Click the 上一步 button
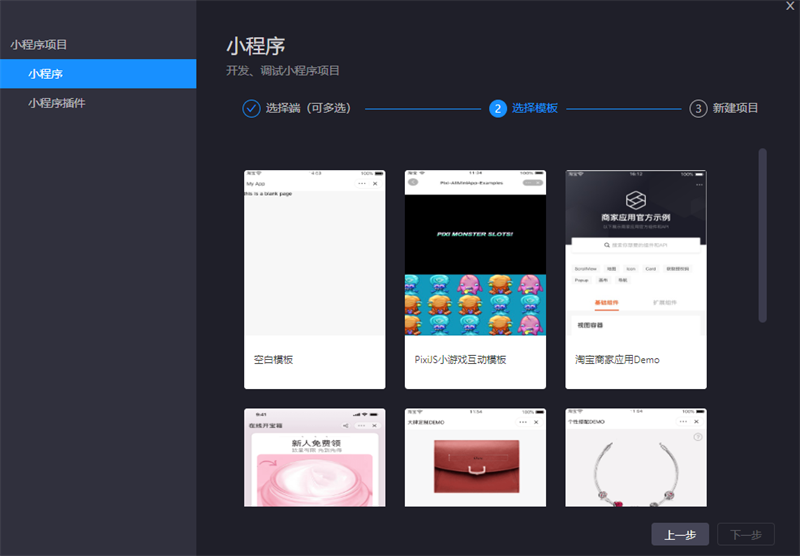The width and height of the screenshot is (800, 556). pos(680,535)
